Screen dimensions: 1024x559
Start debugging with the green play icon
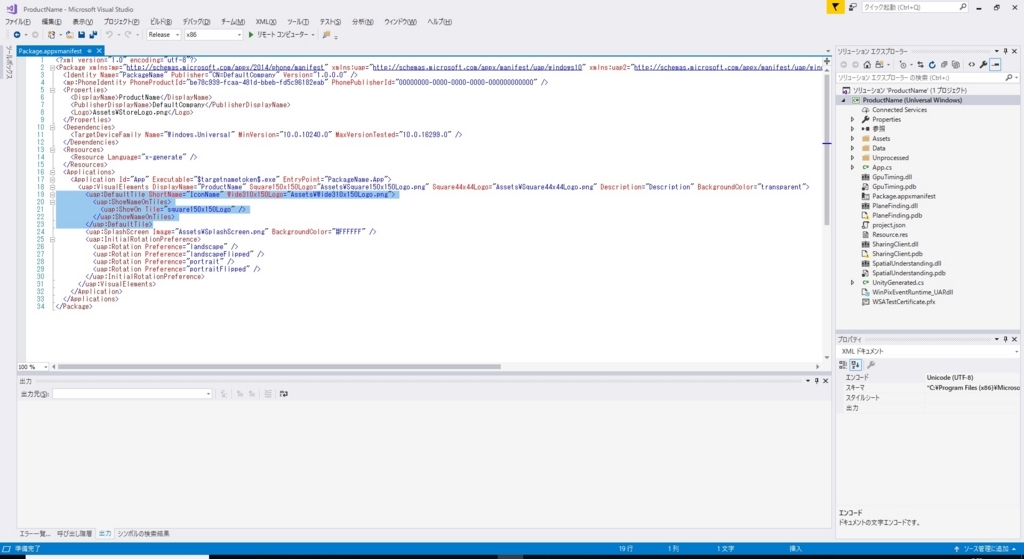pos(251,35)
